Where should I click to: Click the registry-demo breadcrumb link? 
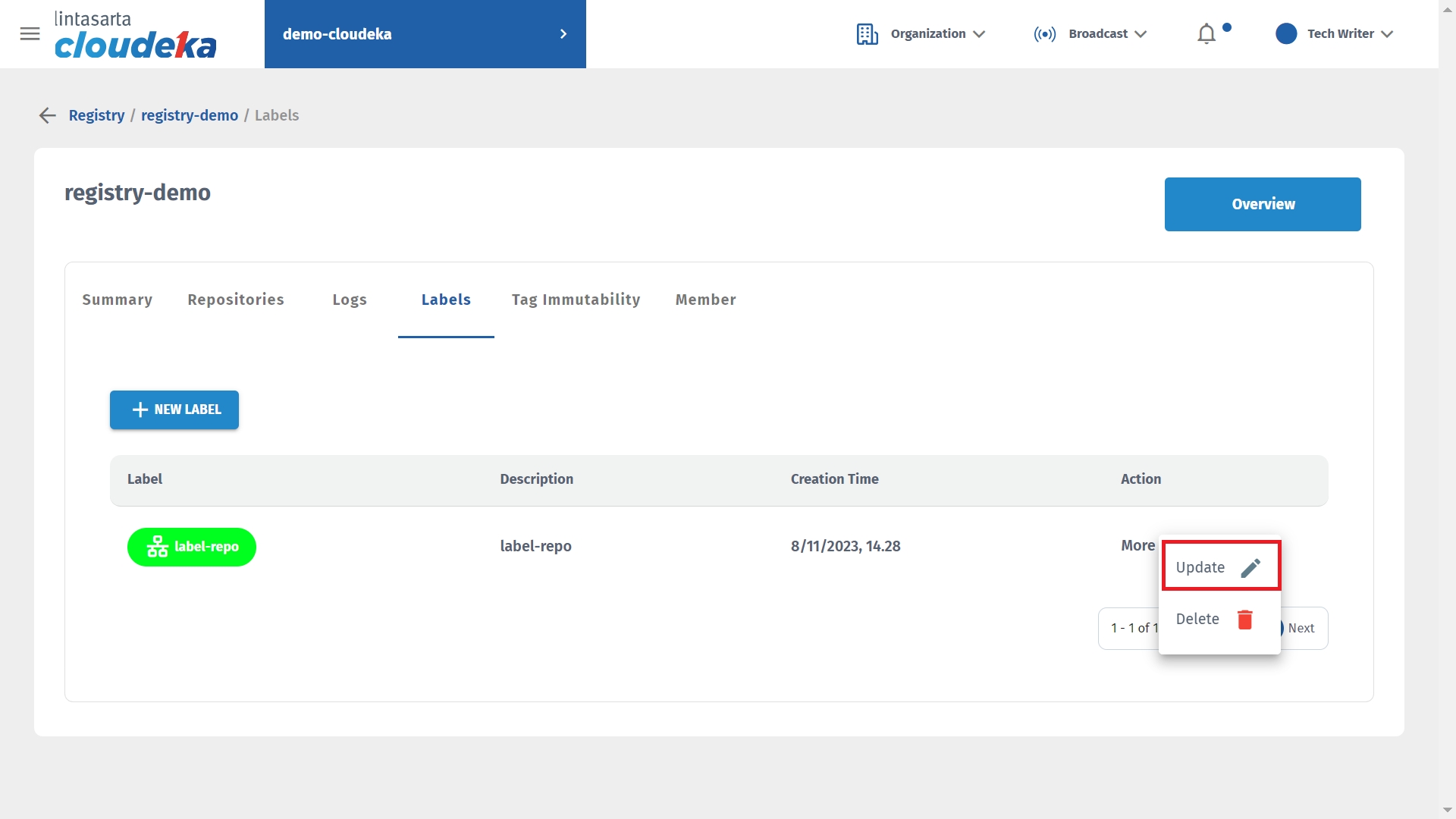tap(190, 115)
